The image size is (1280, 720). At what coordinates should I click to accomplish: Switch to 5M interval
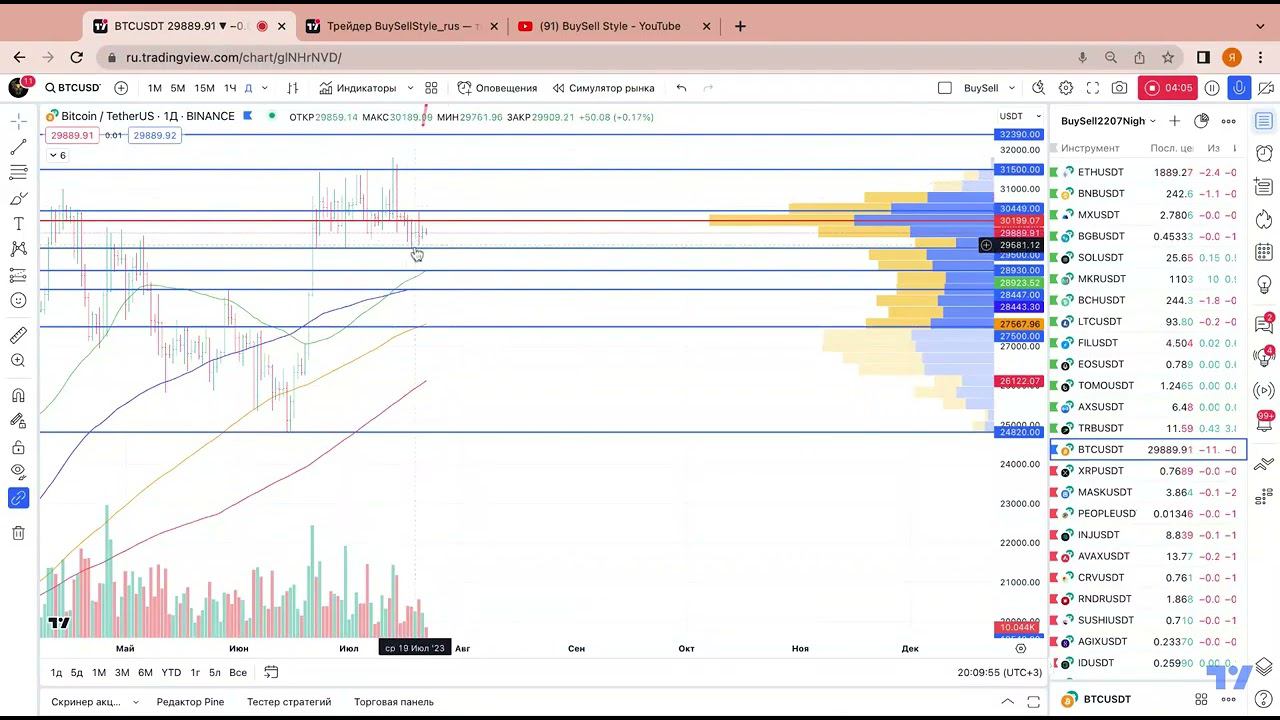[177, 88]
